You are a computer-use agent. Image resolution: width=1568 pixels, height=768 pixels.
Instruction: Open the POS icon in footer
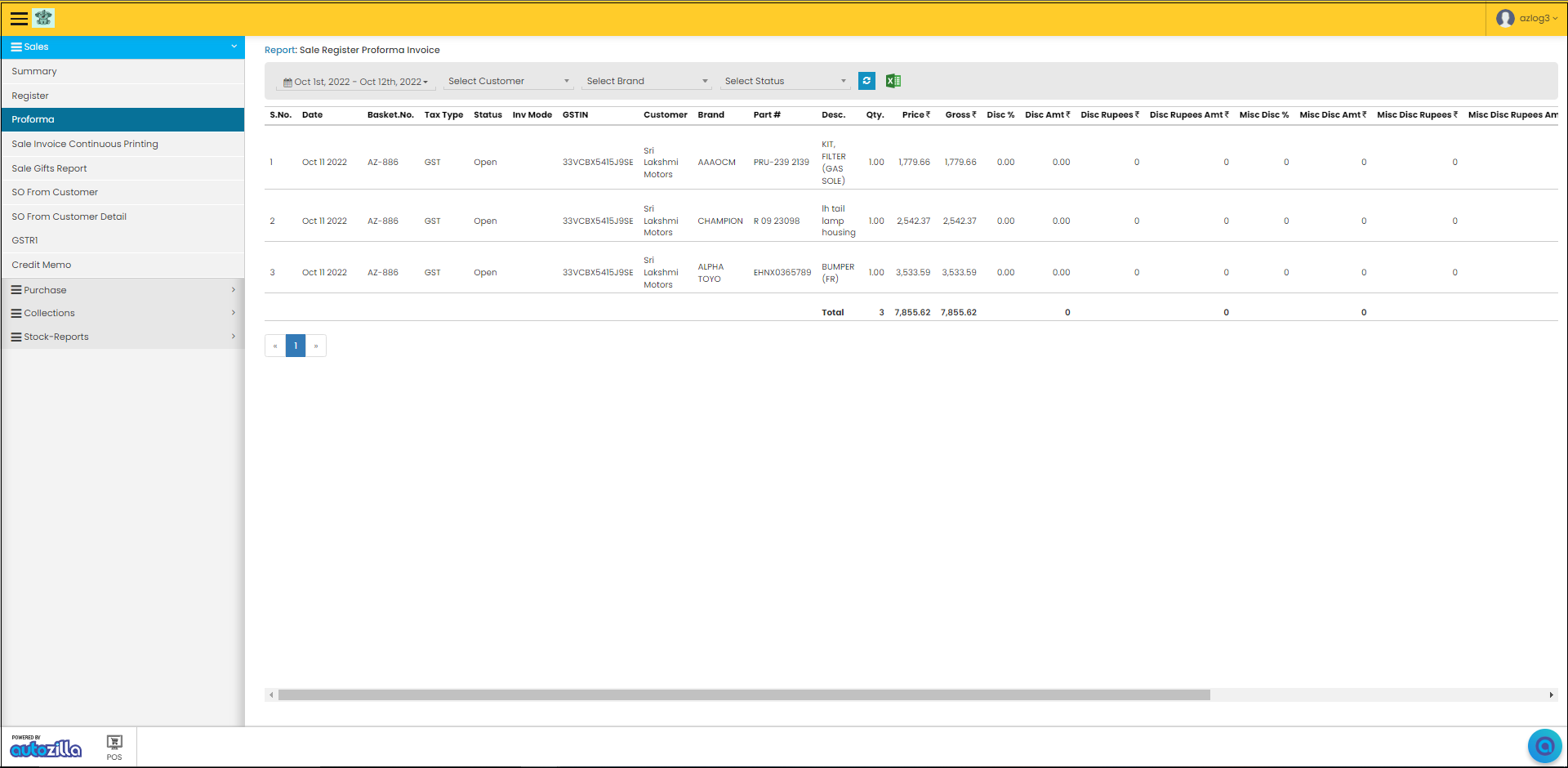click(114, 747)
